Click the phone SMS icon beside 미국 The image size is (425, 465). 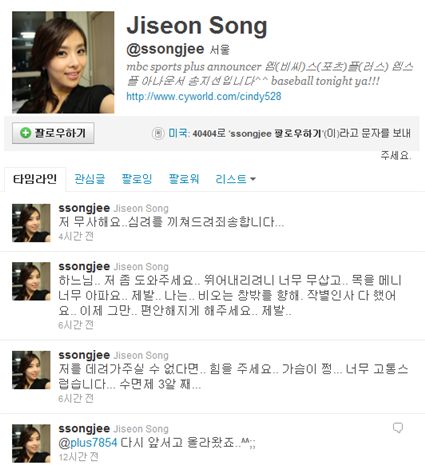click(x=158, y=133)
